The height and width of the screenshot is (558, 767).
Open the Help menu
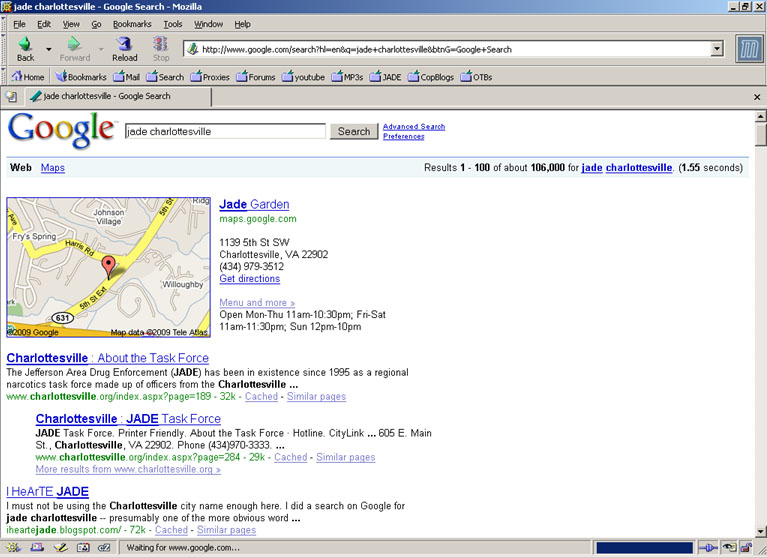(x=242, y=24)
